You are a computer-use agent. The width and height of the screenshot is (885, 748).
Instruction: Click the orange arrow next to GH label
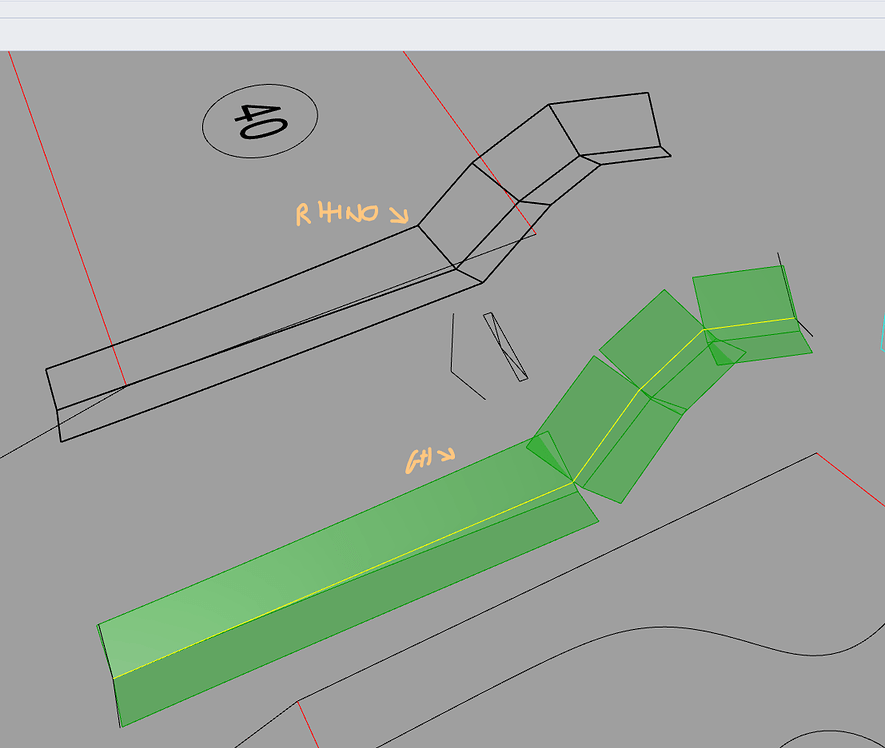pos(450,455)
